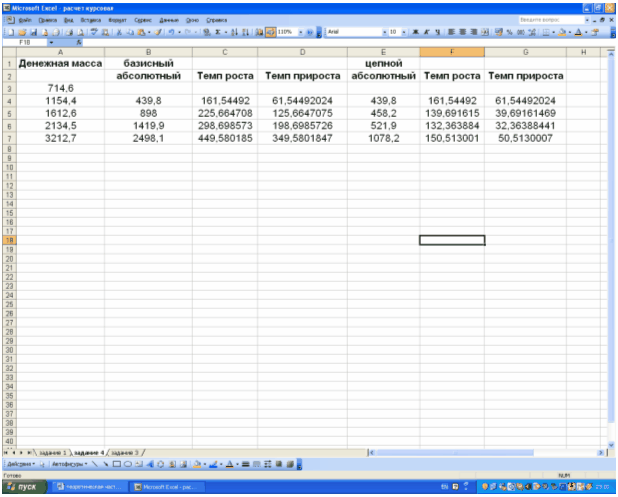Undo the last action with the Undo arrow
This screenshot has width=618, height=497.
[171, 32]
